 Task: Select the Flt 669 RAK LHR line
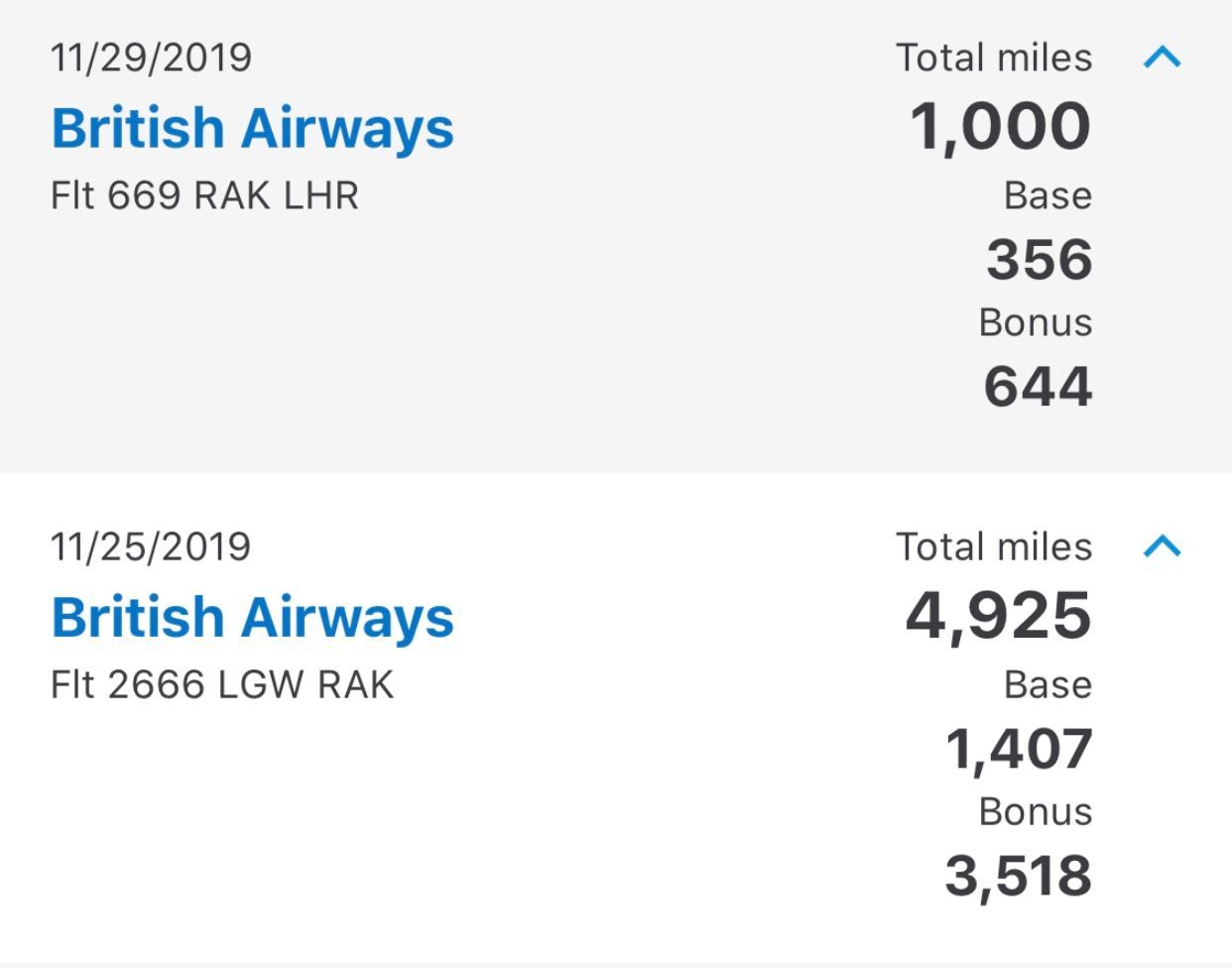[204, 195]
